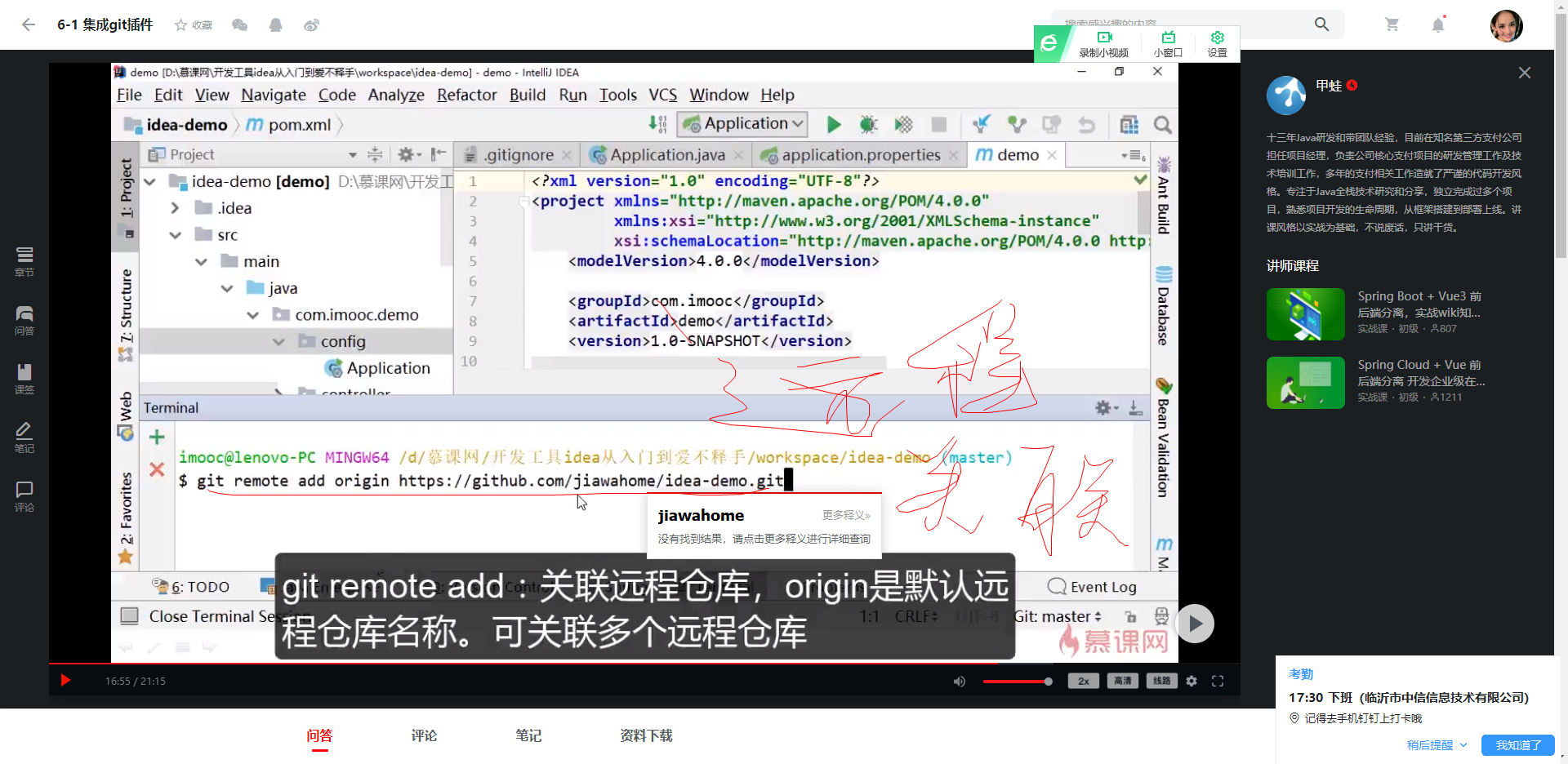Collapse the src folder node
This screenshot has width=1568, height=764.
(x=175, y=235)
